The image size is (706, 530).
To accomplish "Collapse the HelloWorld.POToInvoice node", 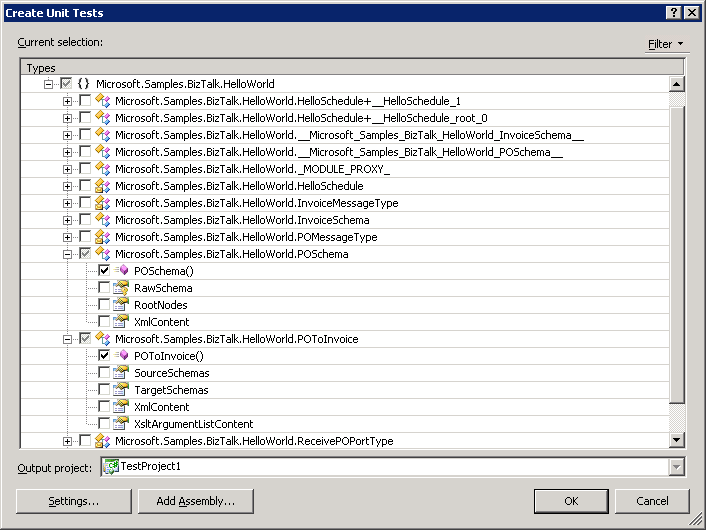I will pos(67,339).
